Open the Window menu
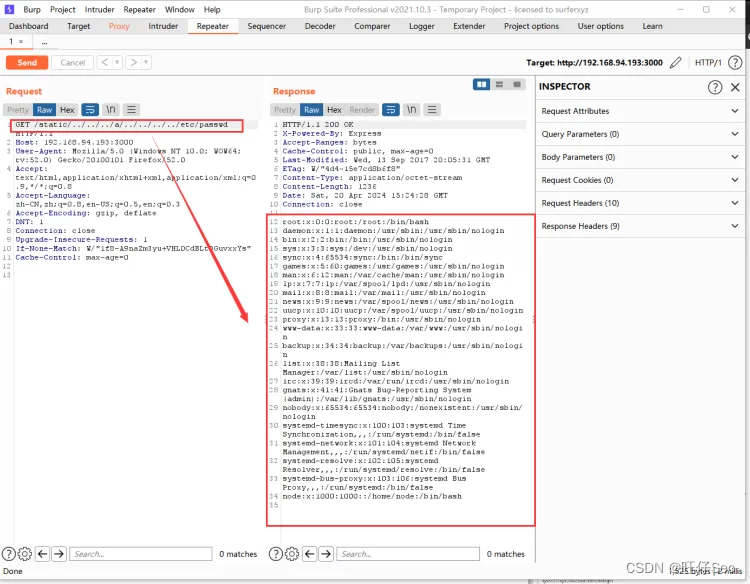Viewport: 750px width, 584px height. coord(179,10)
